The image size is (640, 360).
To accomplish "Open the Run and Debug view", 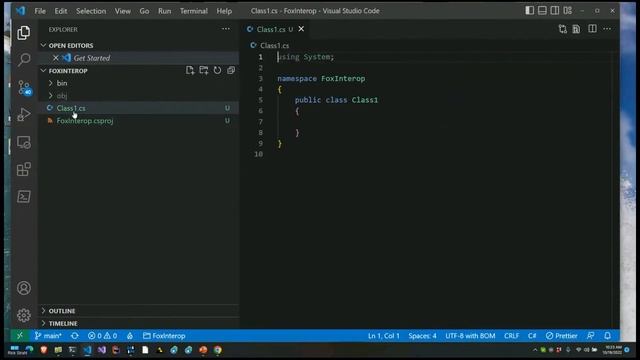I will (24, 115).
